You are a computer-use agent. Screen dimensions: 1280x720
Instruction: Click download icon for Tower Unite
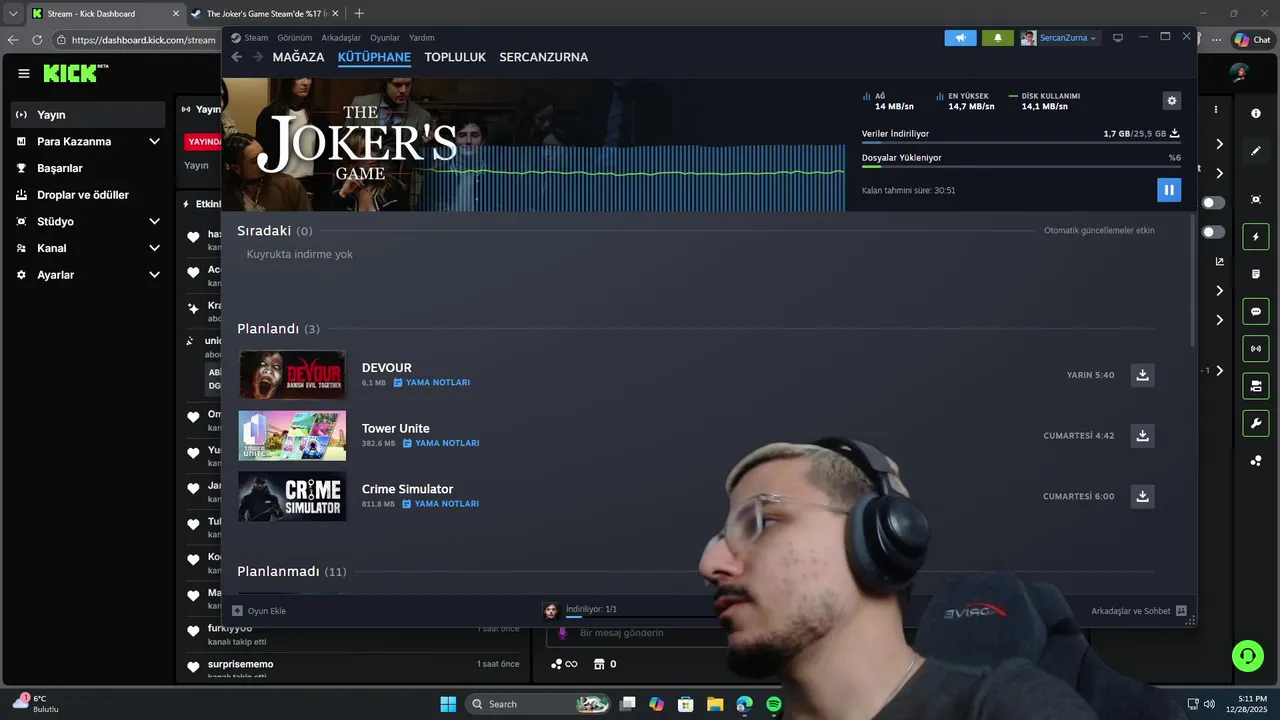1142,436
